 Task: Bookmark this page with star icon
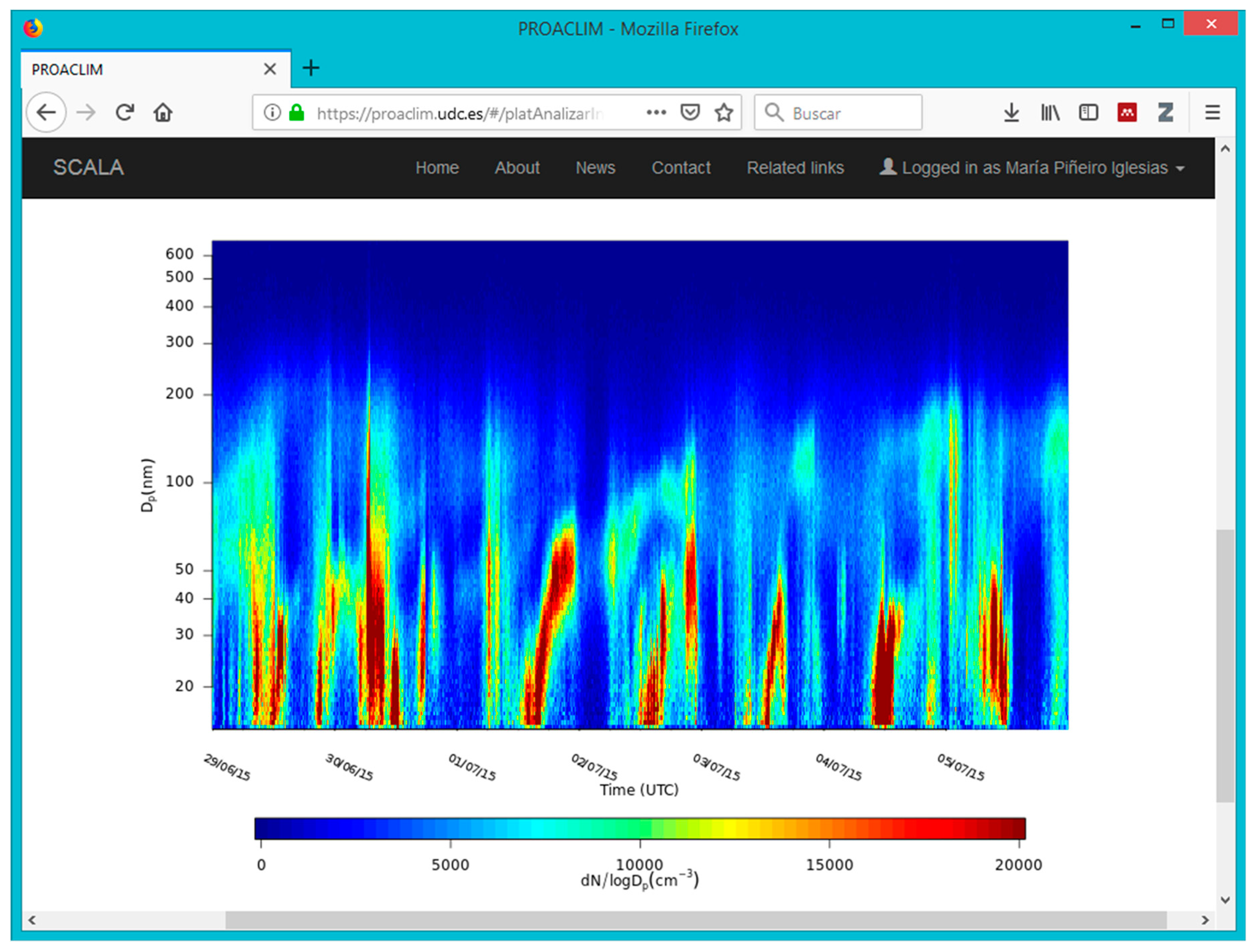(x=723, y=113)
